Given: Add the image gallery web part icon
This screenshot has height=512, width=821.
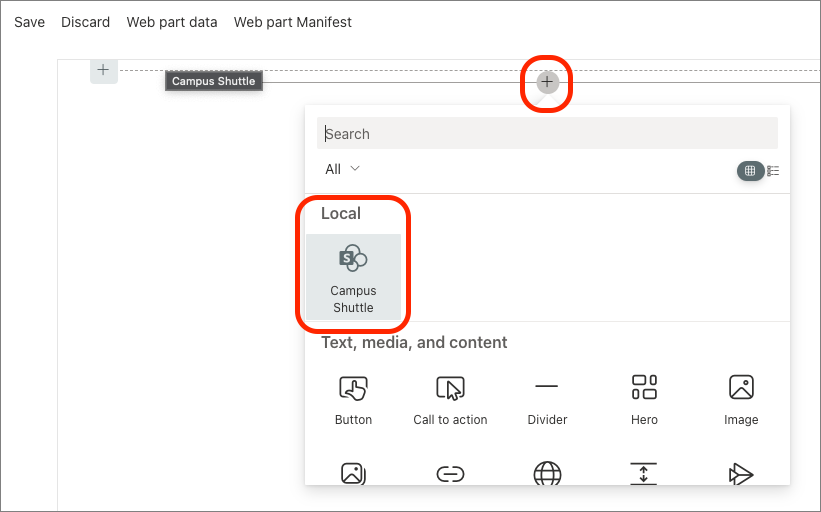Looking at the screenshot, I should pos(353,473).
